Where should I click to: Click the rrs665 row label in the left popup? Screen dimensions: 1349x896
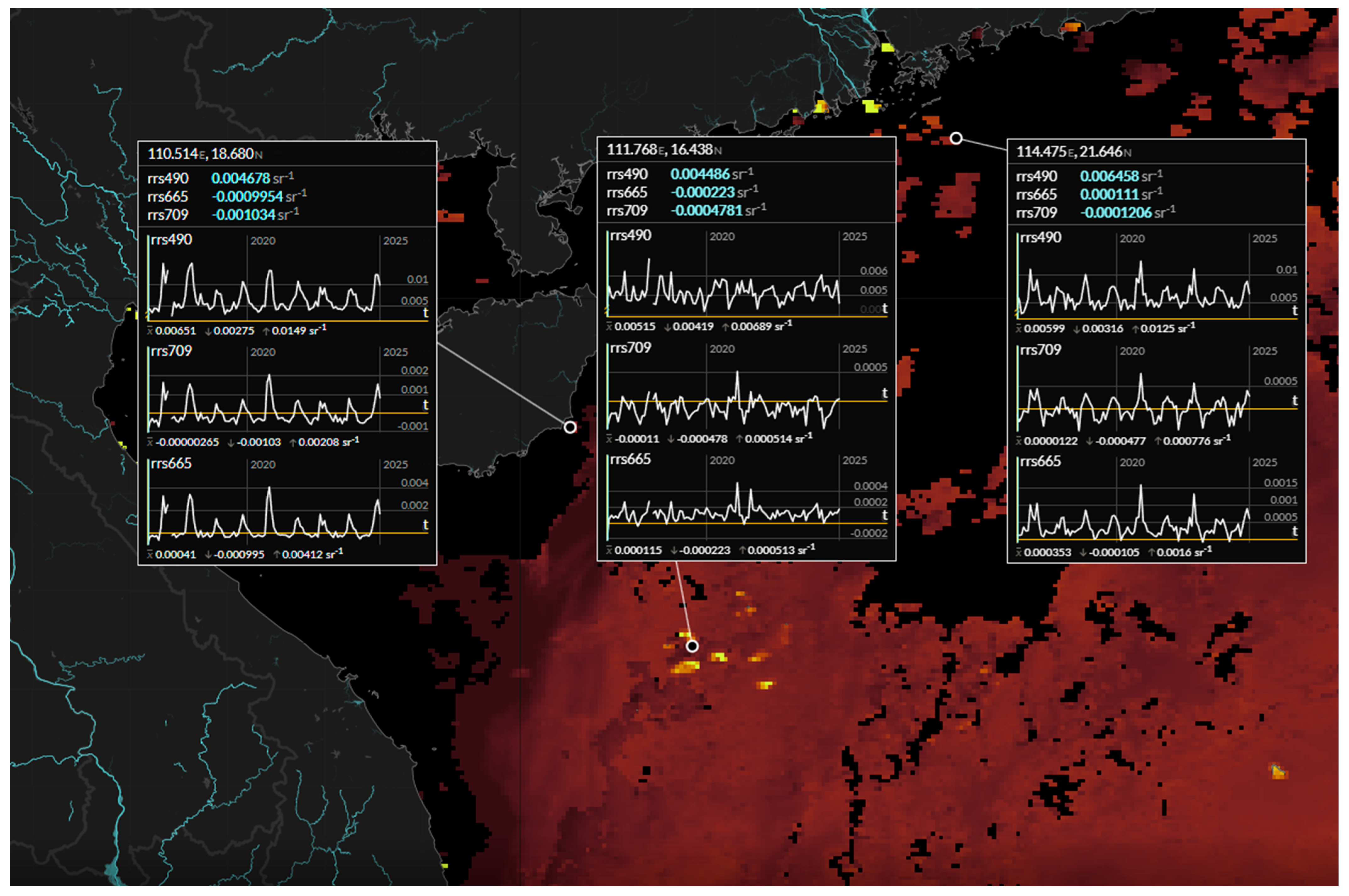[167, 196]
